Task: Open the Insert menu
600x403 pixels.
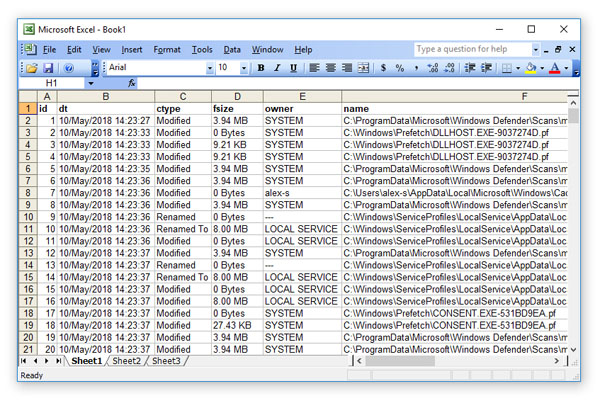Action: (x=132, y=50)
